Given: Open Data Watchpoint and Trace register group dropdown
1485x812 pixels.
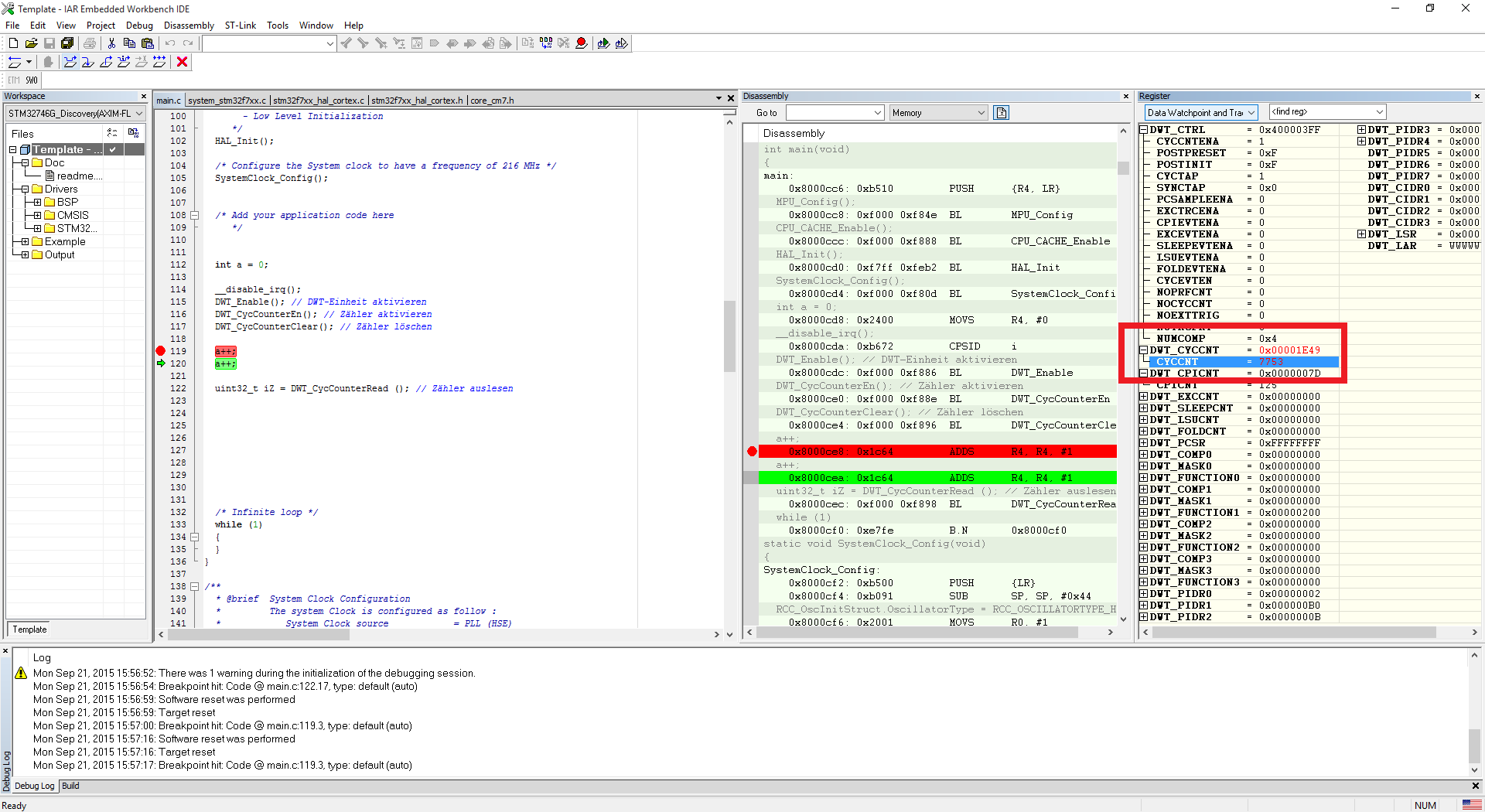Looking at the screenshot, I should click(1201, 113).
